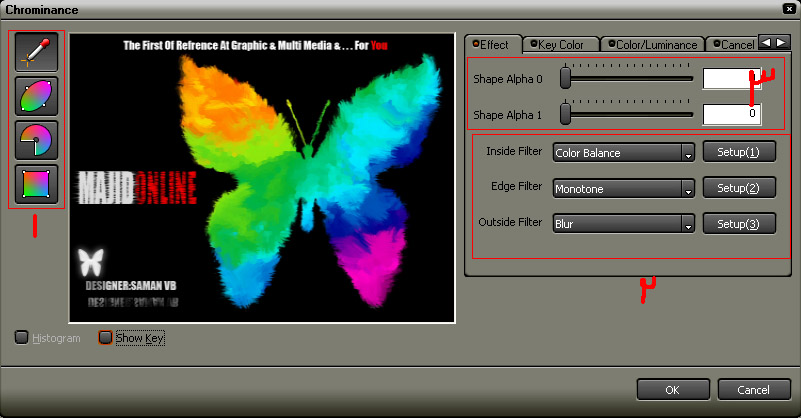This screenshot has width=801, height=418.
Task: Open the Edge Filter Monotone dropdown
Action: [624, 189]
